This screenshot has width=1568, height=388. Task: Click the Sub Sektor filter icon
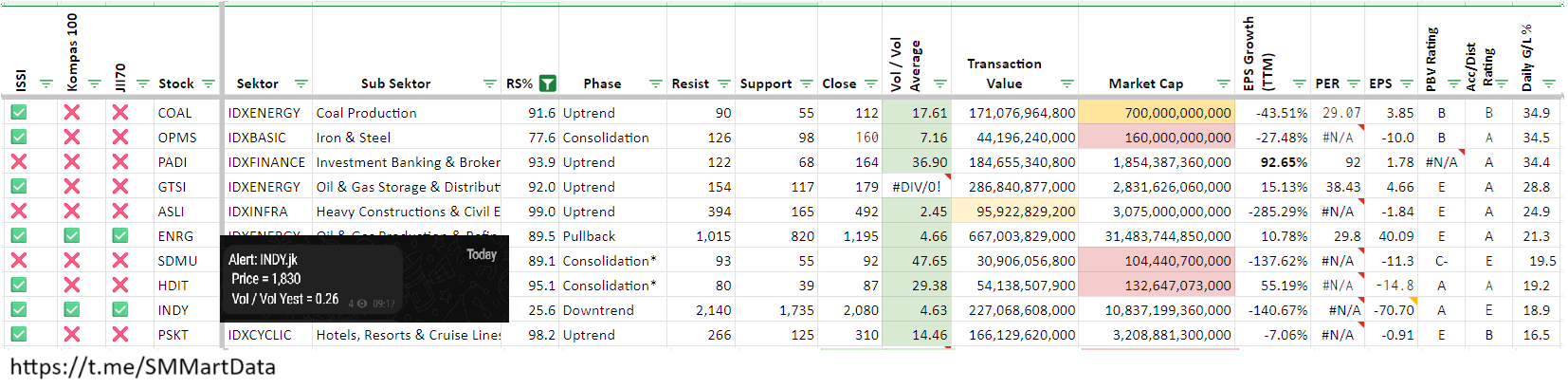pos(489,83)
